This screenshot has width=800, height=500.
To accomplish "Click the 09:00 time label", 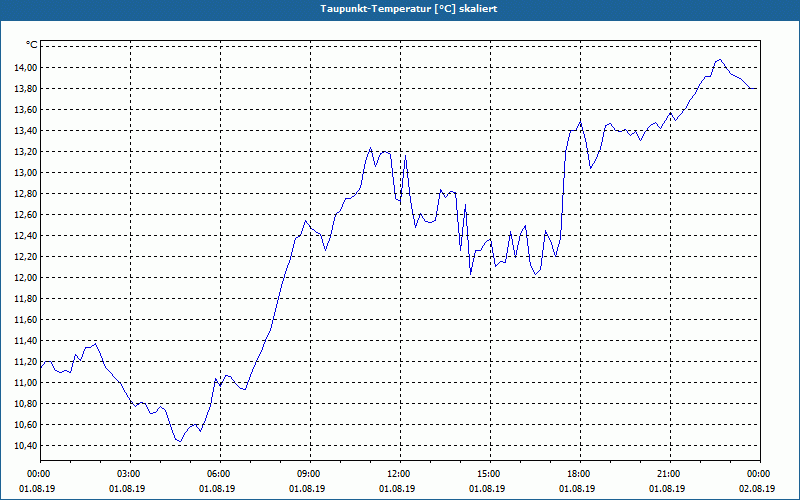I will [x=311, y=474].
